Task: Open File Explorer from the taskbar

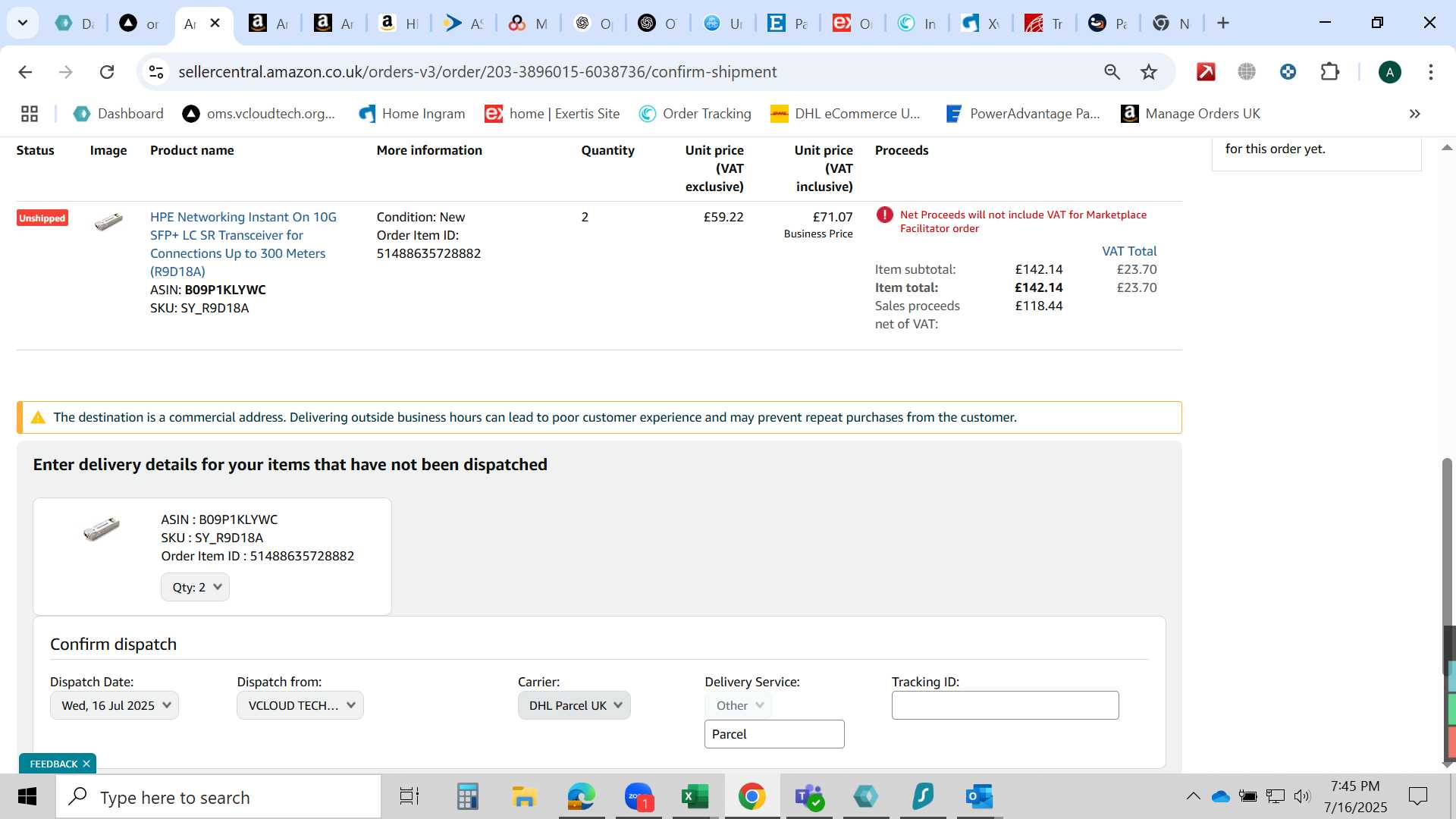Action: [x=524, y=797]
